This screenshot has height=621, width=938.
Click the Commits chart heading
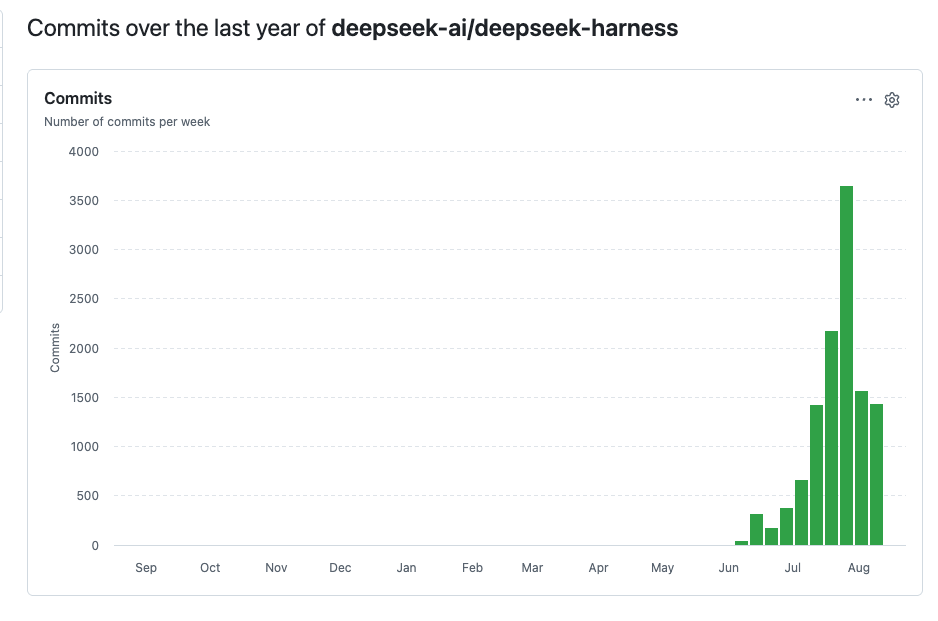(x=78, y=98)
